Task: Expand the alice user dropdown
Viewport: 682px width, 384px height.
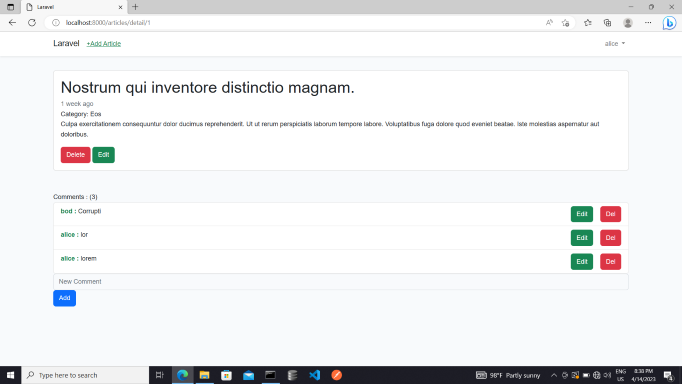Action: (x=615, y=43)
